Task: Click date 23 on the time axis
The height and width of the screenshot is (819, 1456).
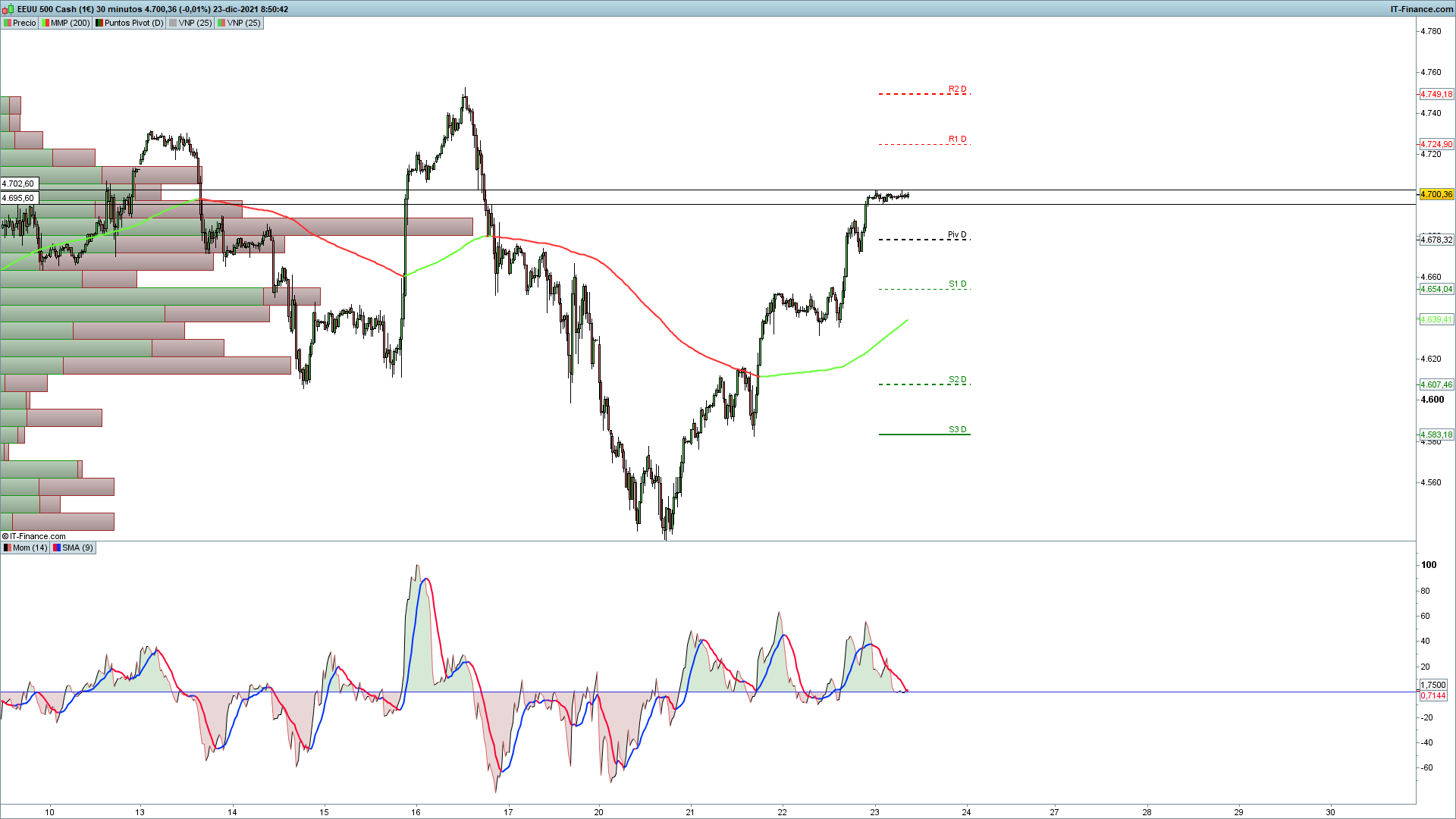Action: pyautogui.click(x=874, y=812)
